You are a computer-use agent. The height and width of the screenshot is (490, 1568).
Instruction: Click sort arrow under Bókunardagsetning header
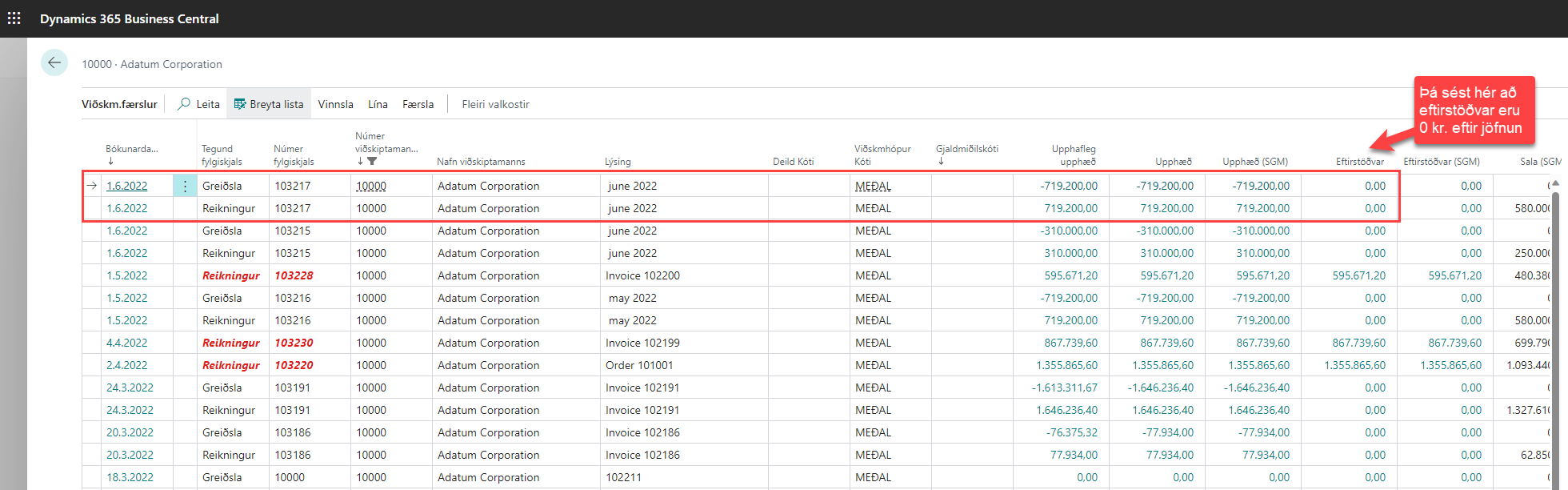click(x=110, y=161)
